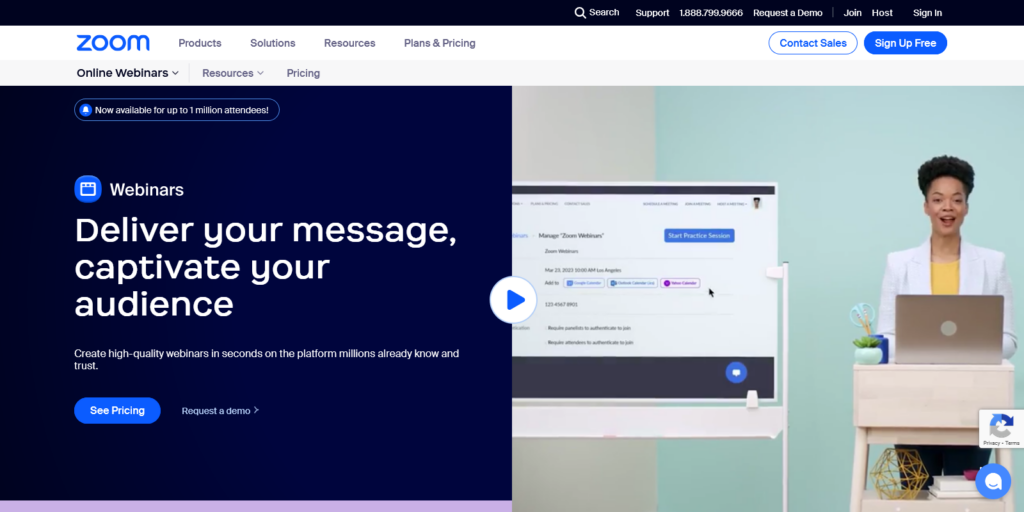Screen dimensions: 1024x512
Task: Click the bell notification icon
Action: tap(86, 110)
